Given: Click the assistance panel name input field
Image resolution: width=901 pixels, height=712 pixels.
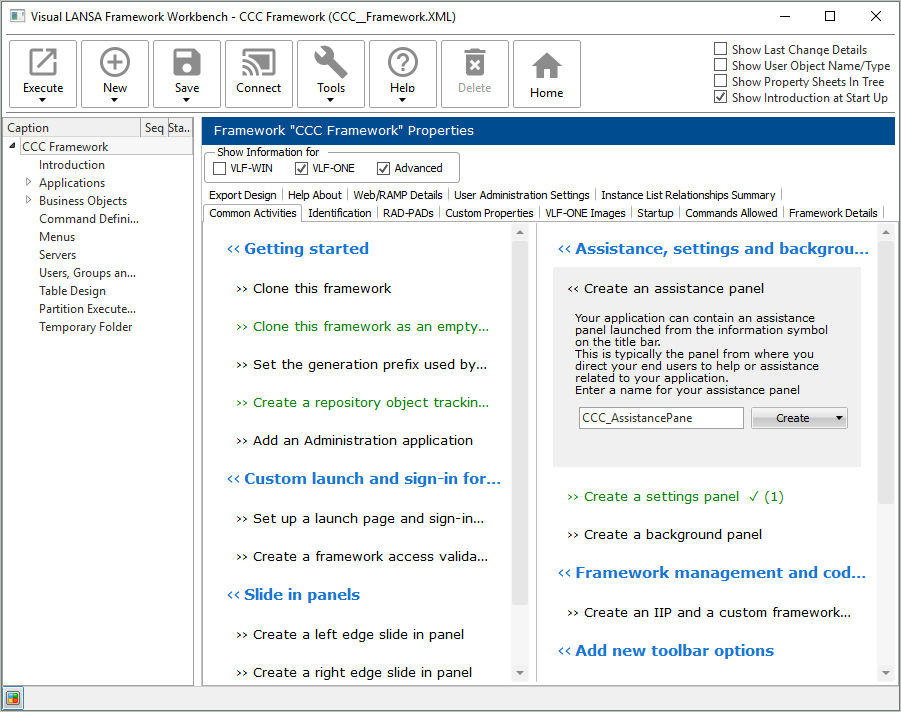Looking at the screenshot, I should (660, 418).
